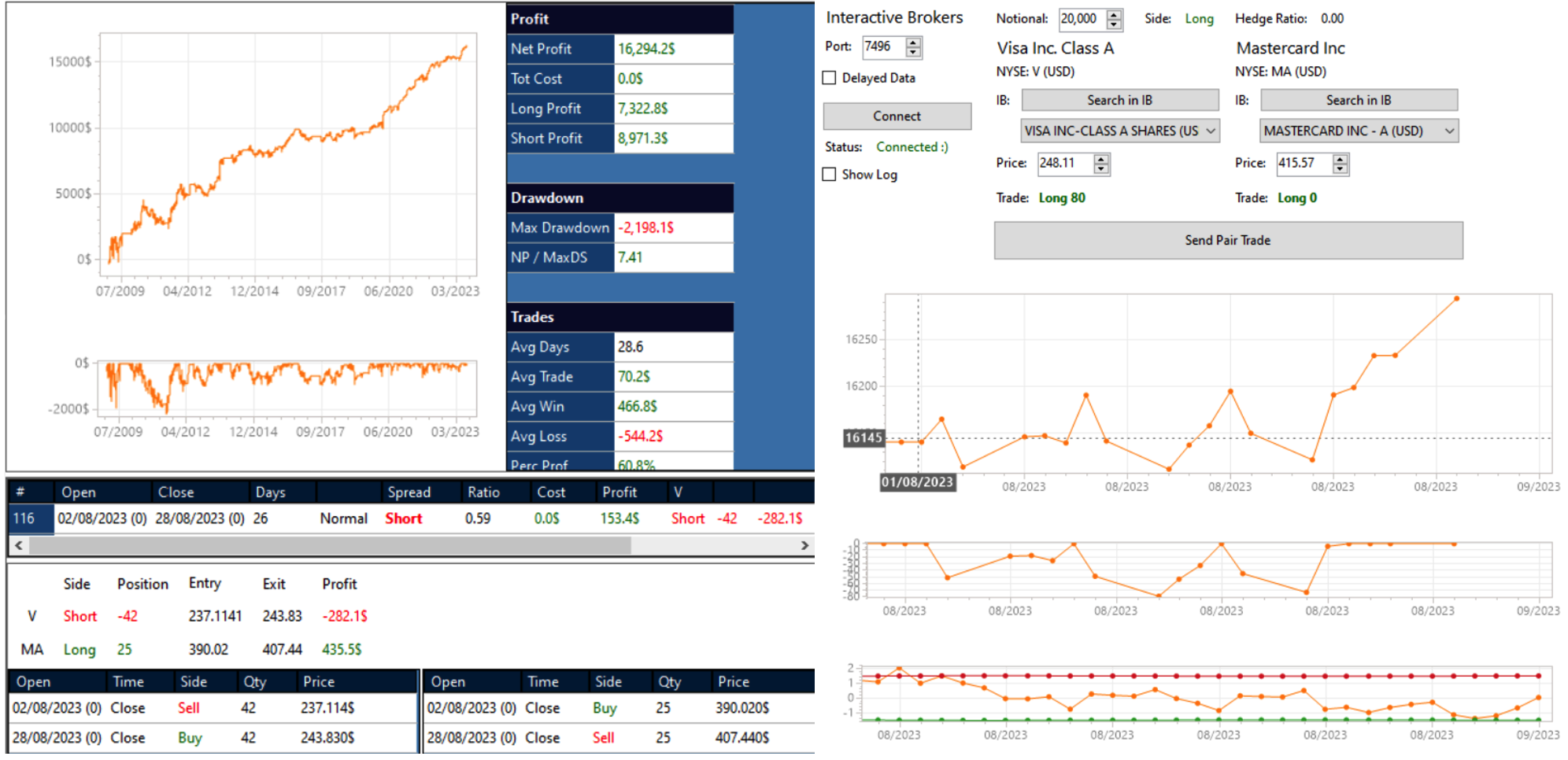The width and height of the screenshot is (1568, 760).
Task: Click the Send Pair Trade button
Action: coord(1228,240)
